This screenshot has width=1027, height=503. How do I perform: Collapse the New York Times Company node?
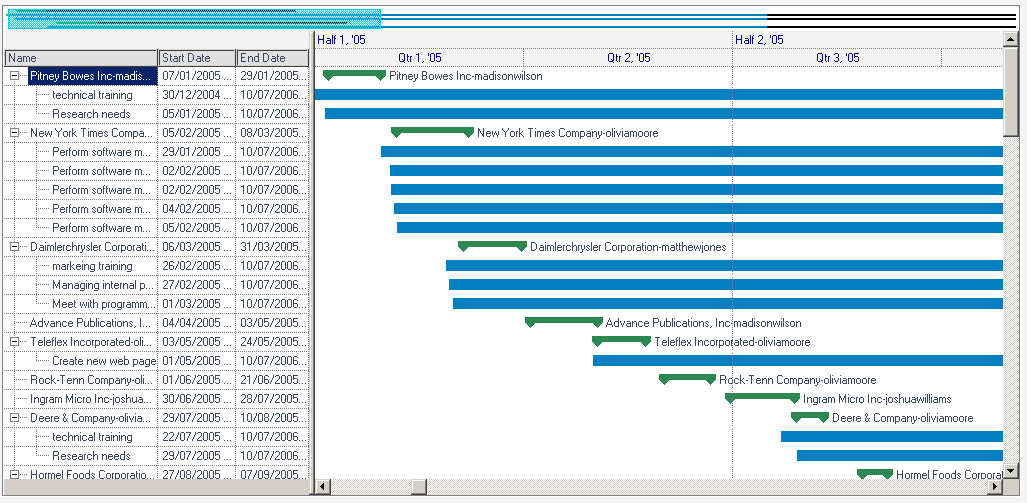tap(15, 133)
